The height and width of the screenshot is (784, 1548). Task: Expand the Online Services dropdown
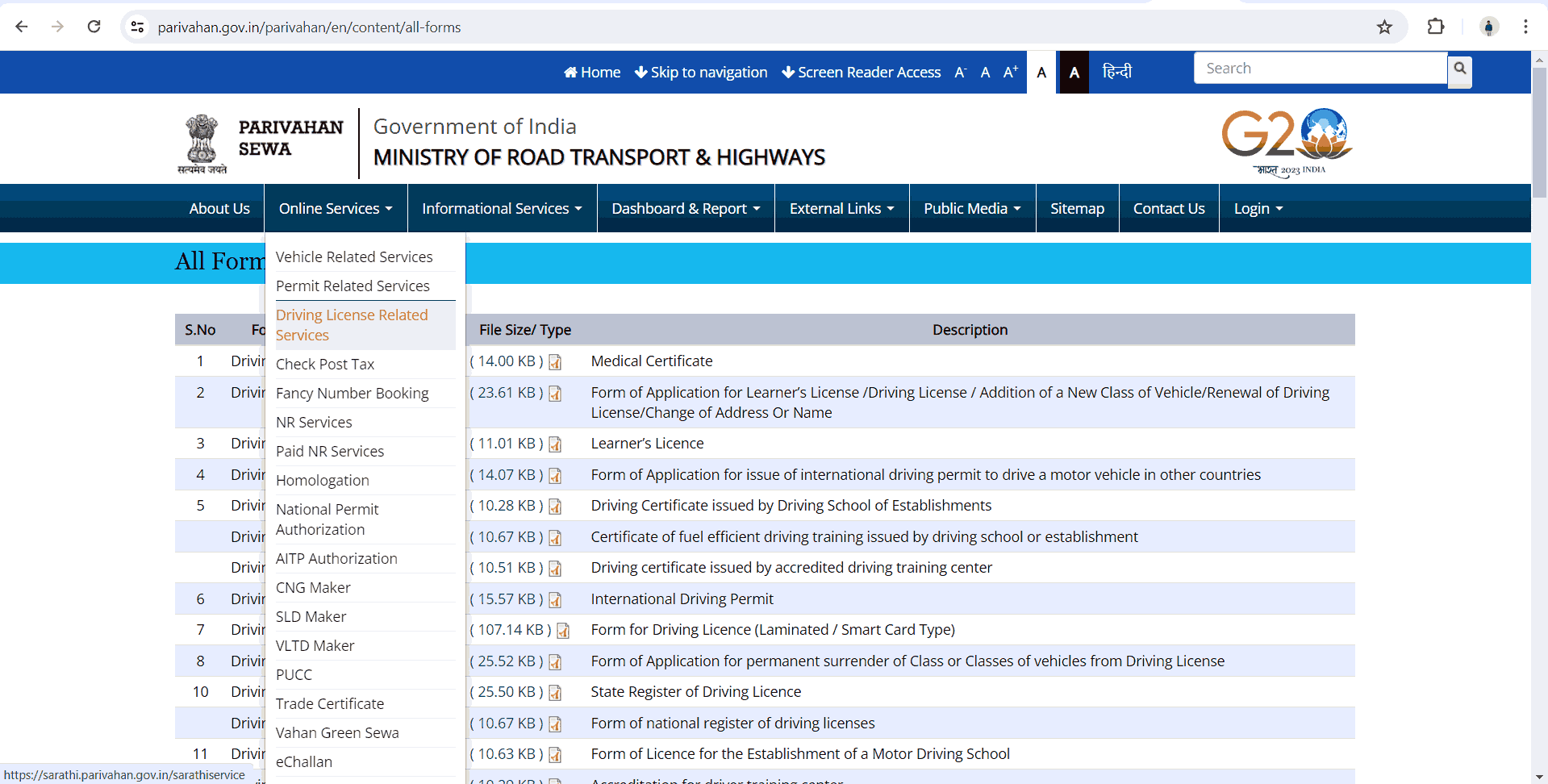pos(336,208)
